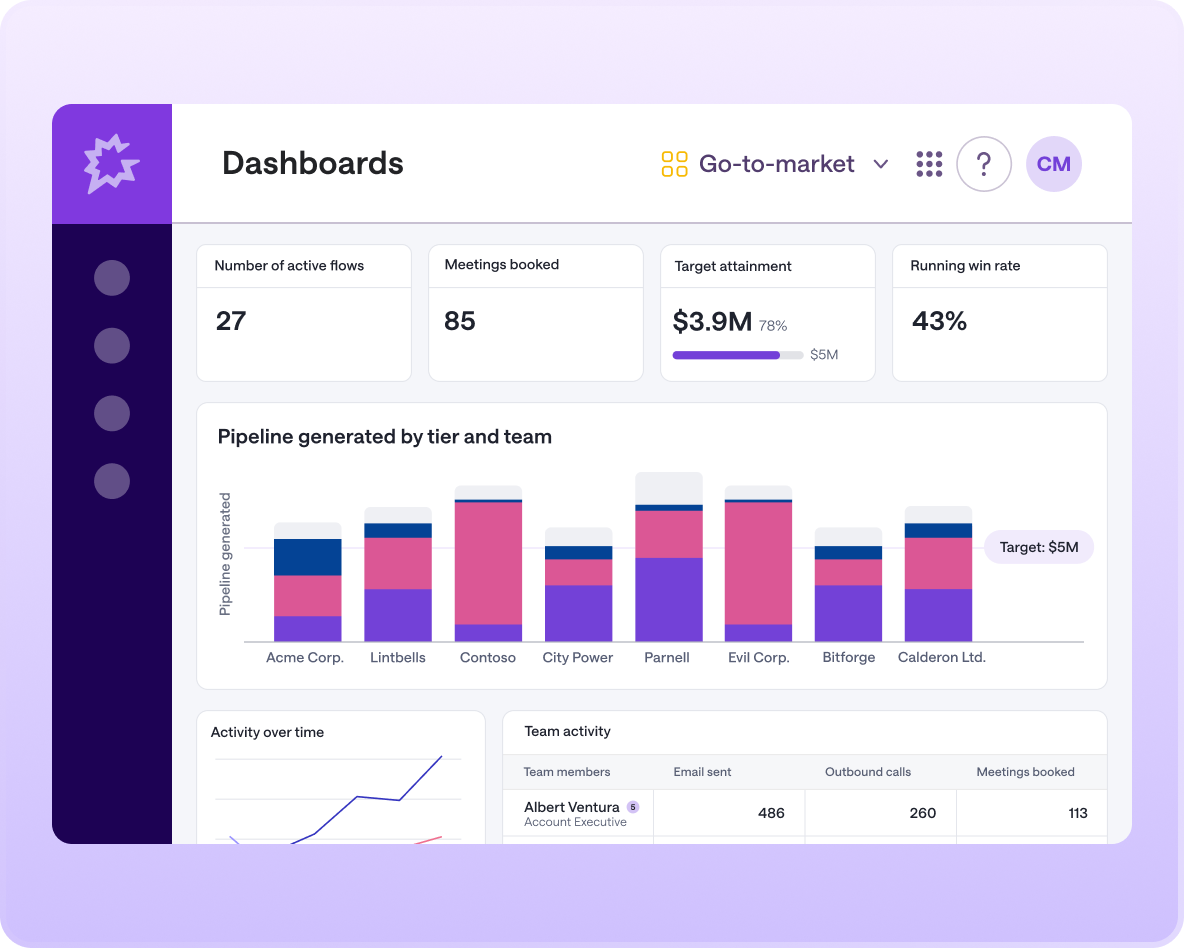
Task: Click the Team members column header
Action: (566, 772)
